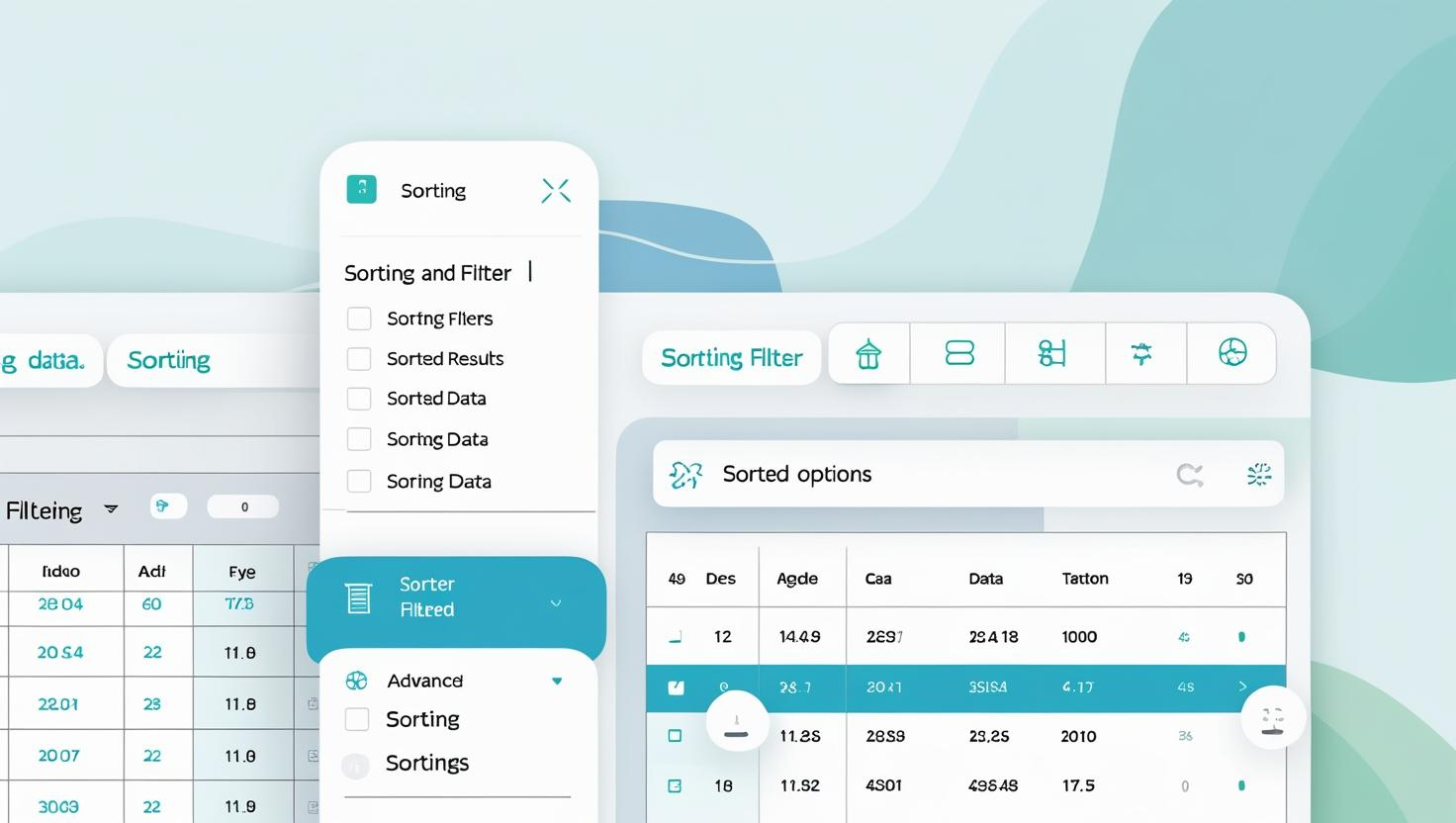The image size is (1456, 823).
Task: Expand the Sorter Filtred dropdown
Action: [556, 602]
